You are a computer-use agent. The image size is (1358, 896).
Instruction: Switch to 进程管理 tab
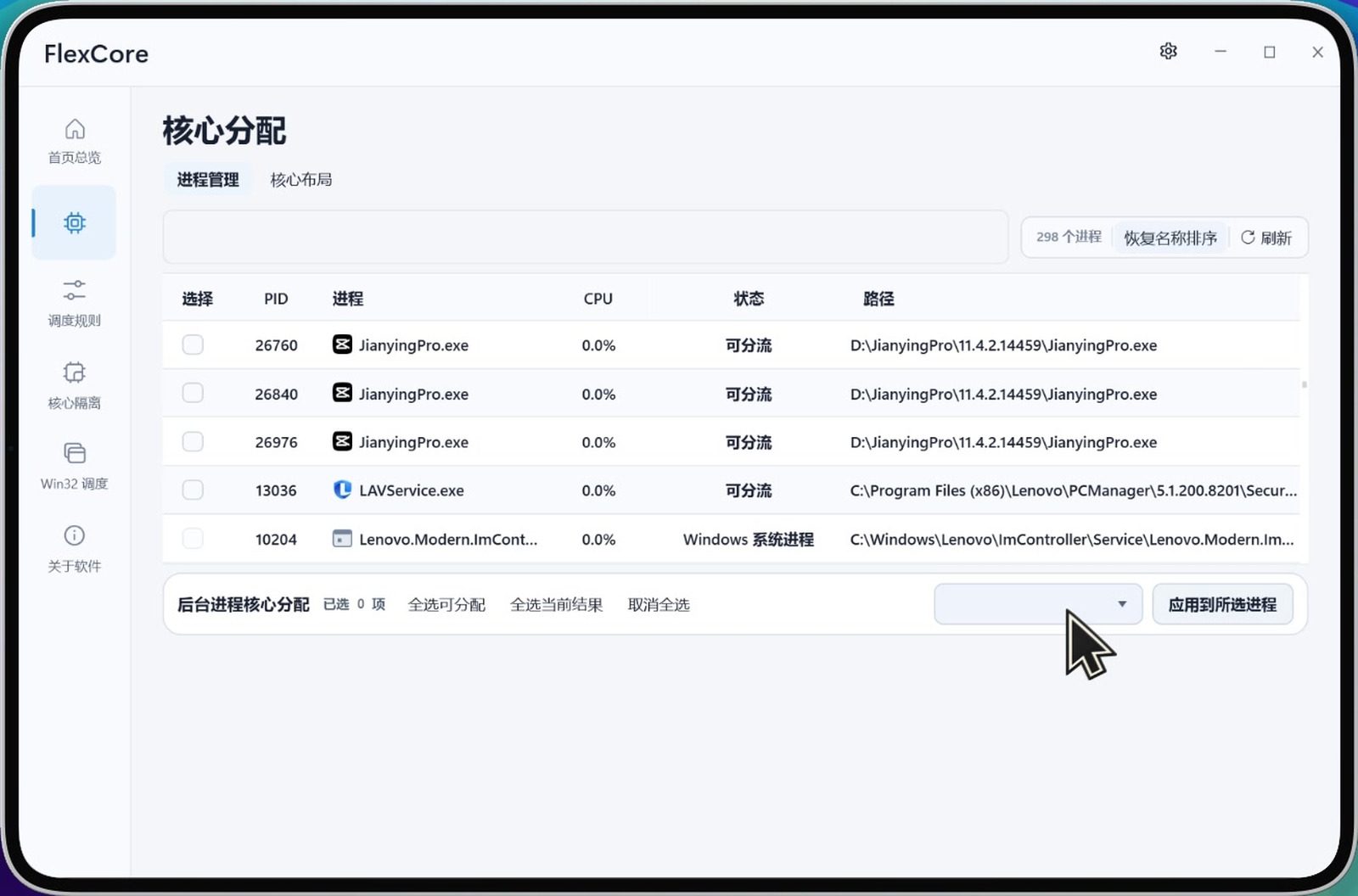pyautogui.click(x=208, y=180)
